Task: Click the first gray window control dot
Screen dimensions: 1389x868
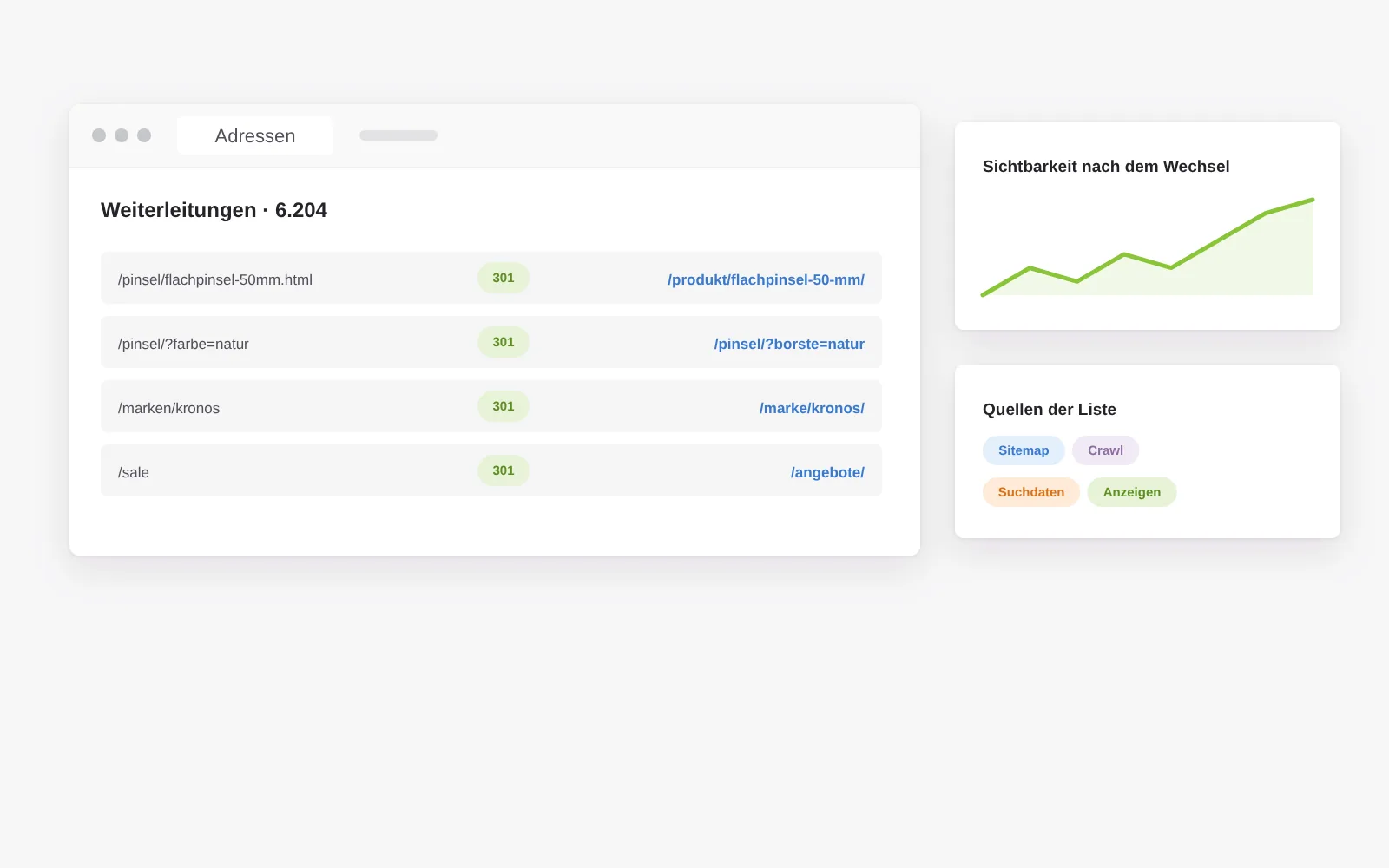Action: pos(99,135)
